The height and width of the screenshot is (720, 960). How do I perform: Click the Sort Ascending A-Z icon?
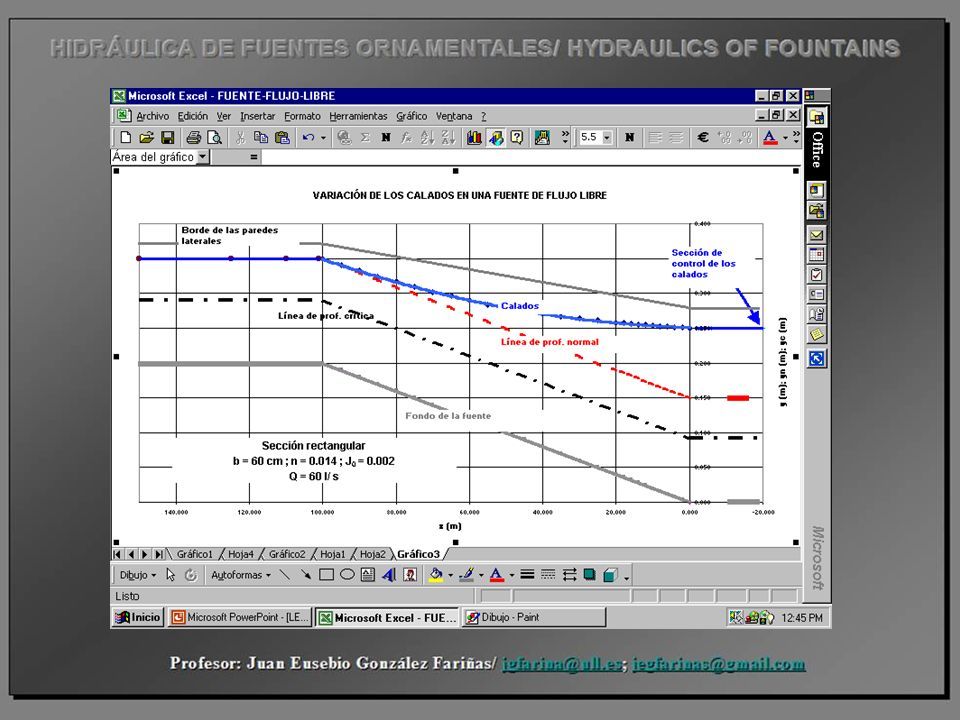pyautogui.click(x=427, y=138)
